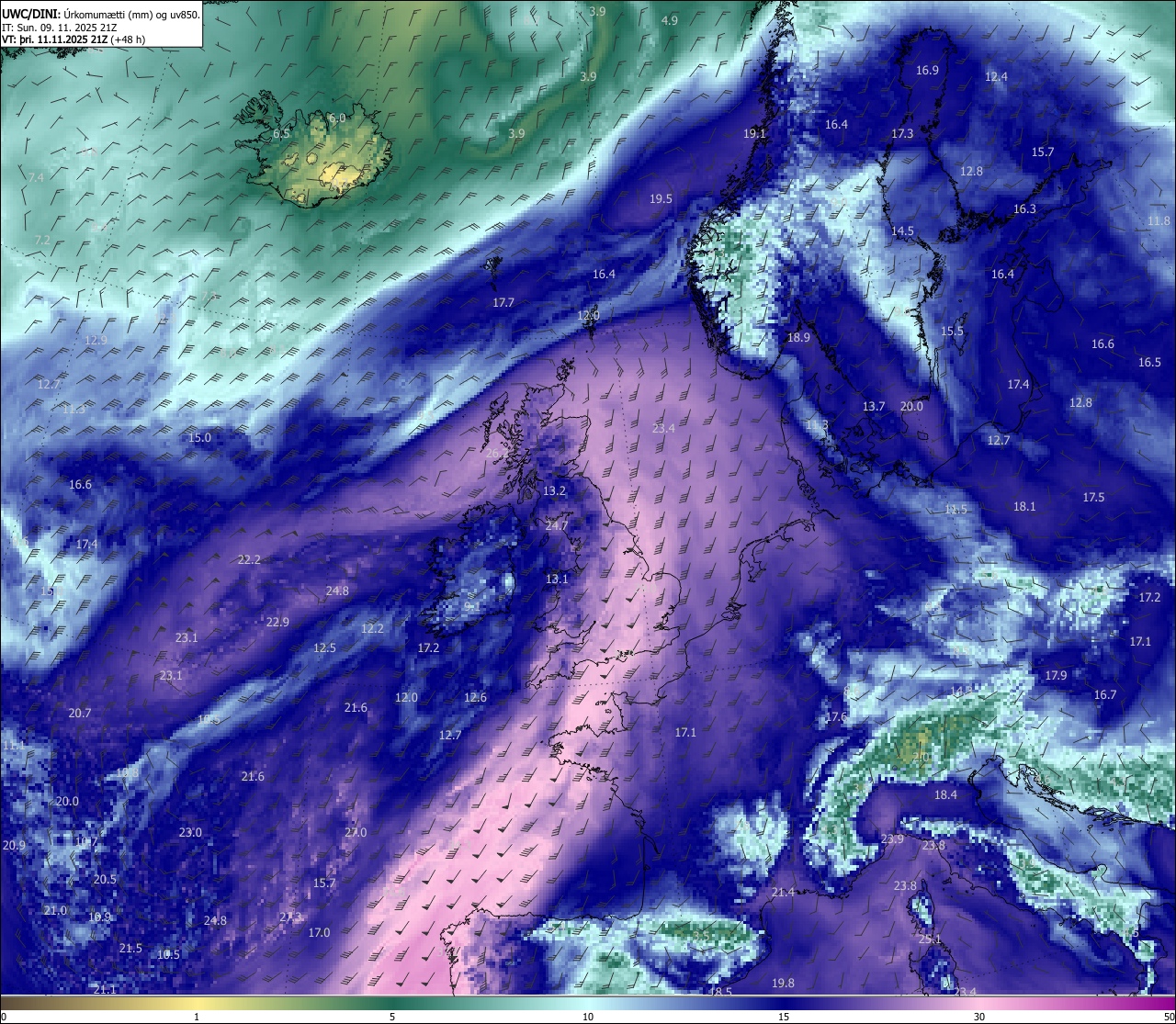1176x1024 pixels.
Task: Click the value "4.9" at the top of the map
Action: click(670, 20)
